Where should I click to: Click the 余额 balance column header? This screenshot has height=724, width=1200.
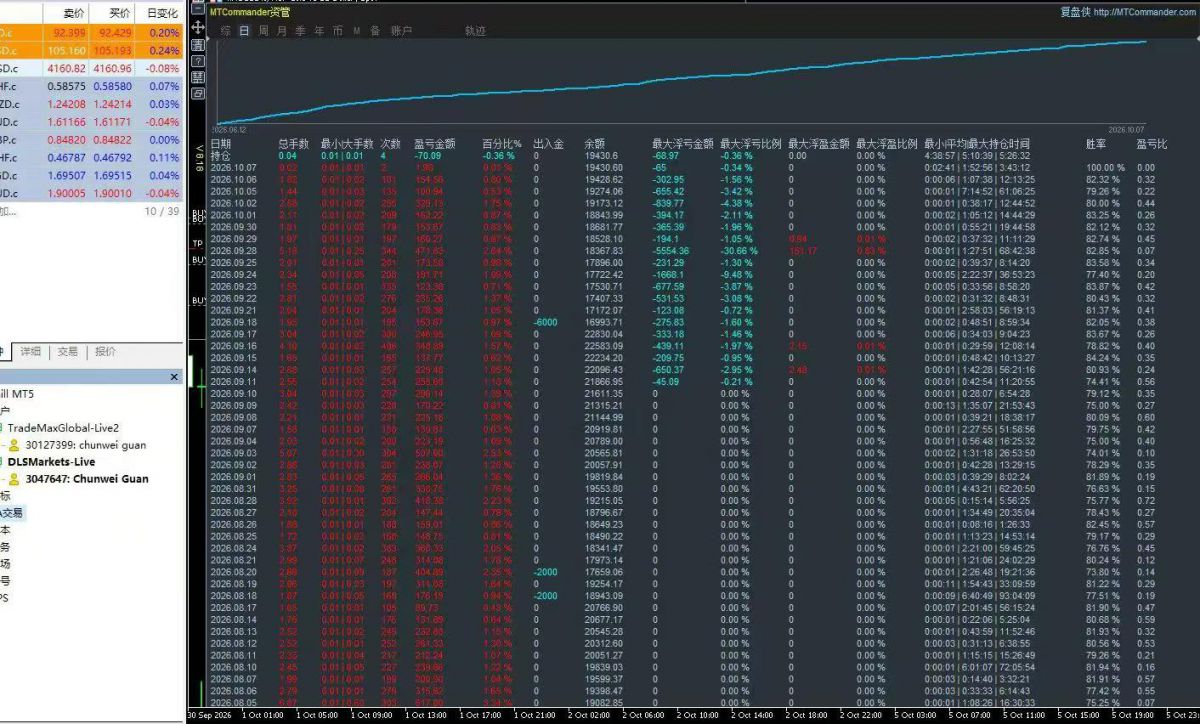pyautogui.click(x=595, y=144)
